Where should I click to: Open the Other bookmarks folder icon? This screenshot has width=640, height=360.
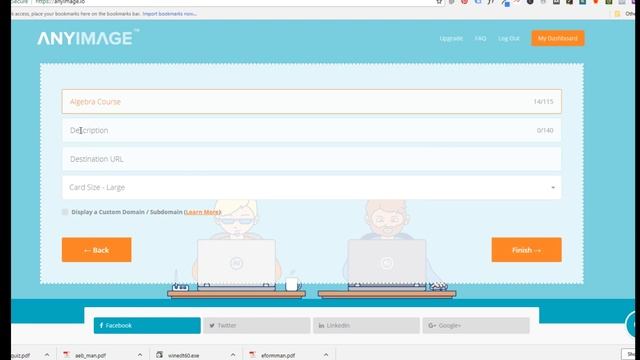(618, 14)
